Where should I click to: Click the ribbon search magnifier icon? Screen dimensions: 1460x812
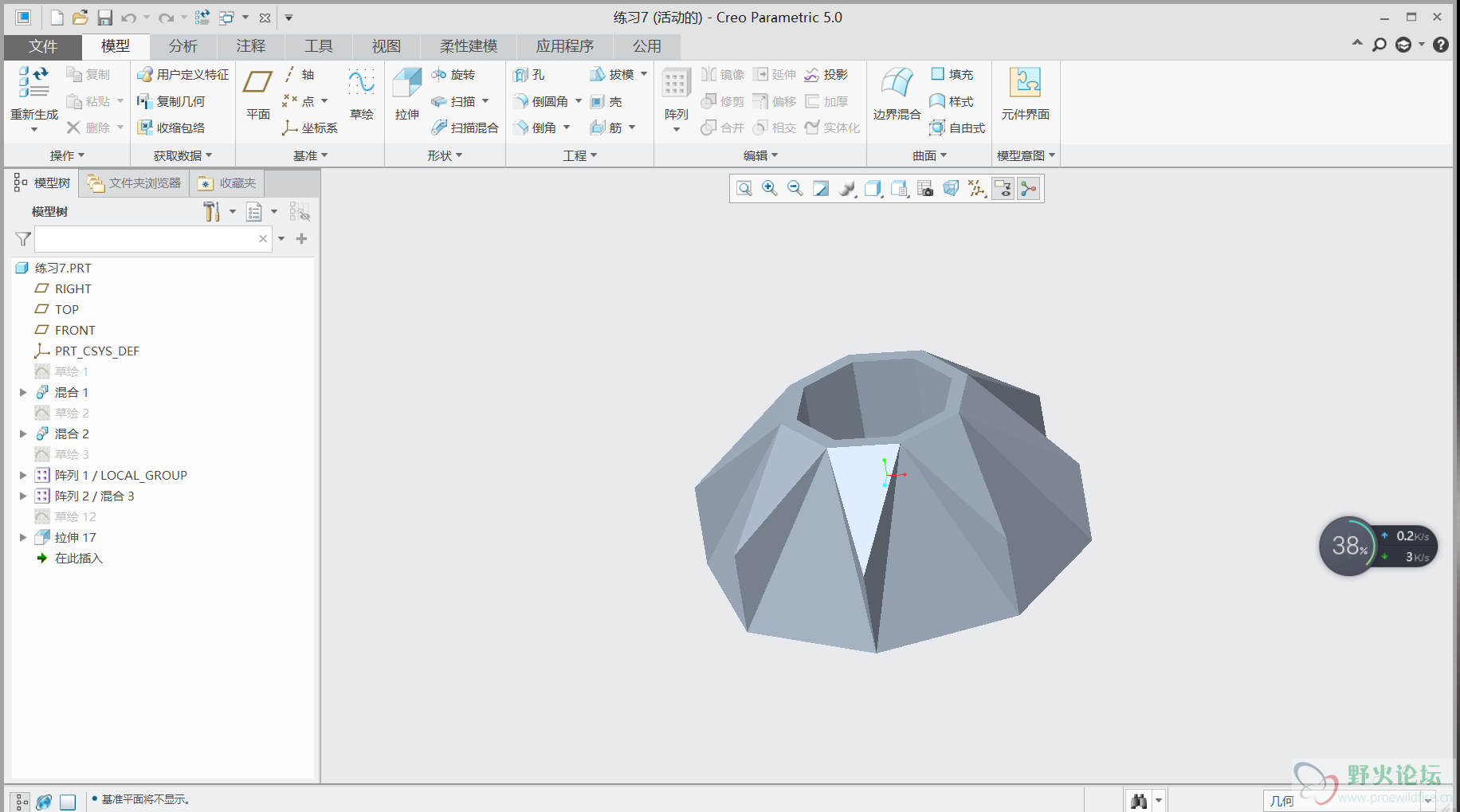1380,45
